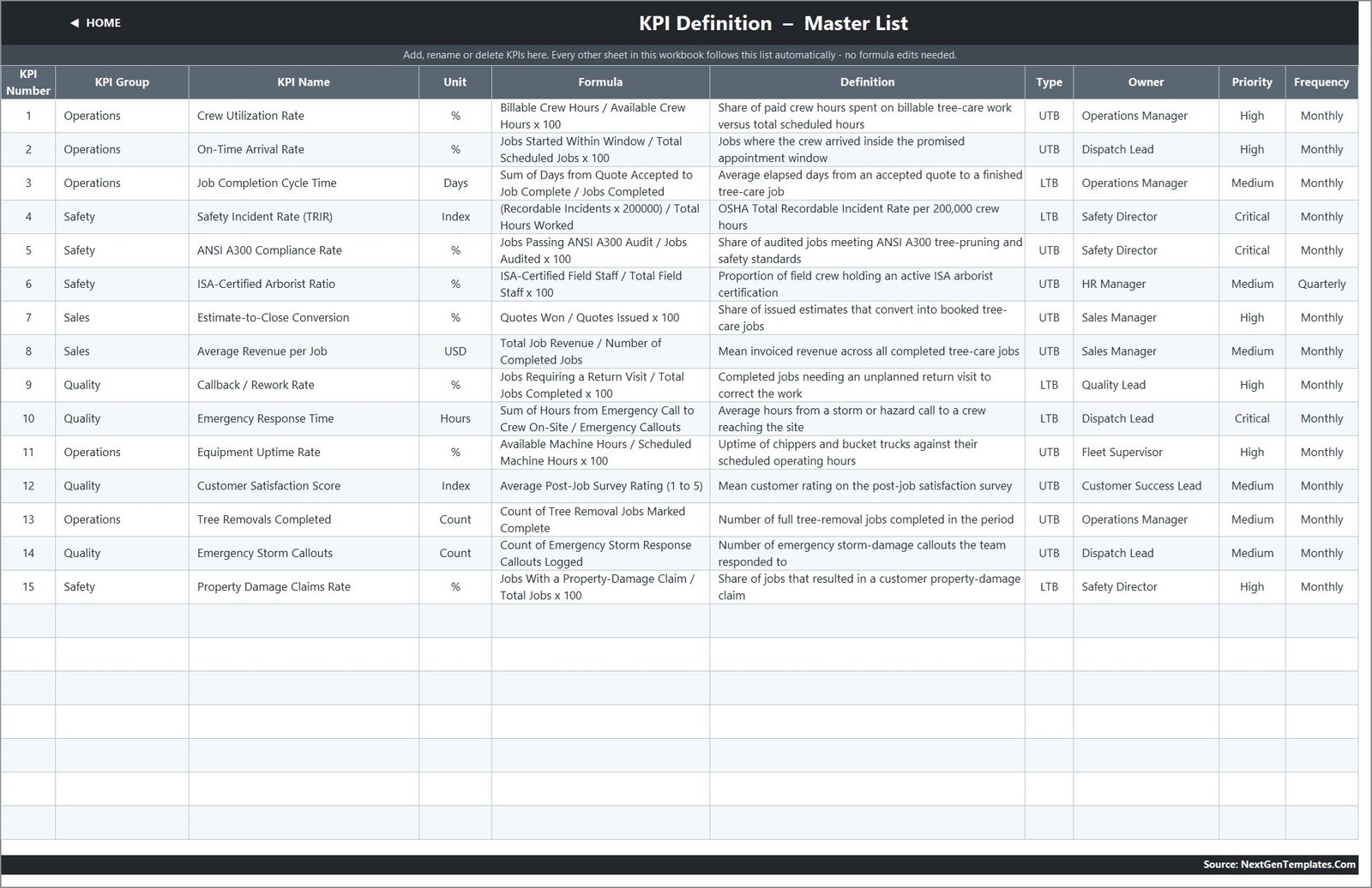Select the 'Average Post-Job Survey Rating (1 to 5)' formula
1372x888 pixels.
[x=600, y=486]
